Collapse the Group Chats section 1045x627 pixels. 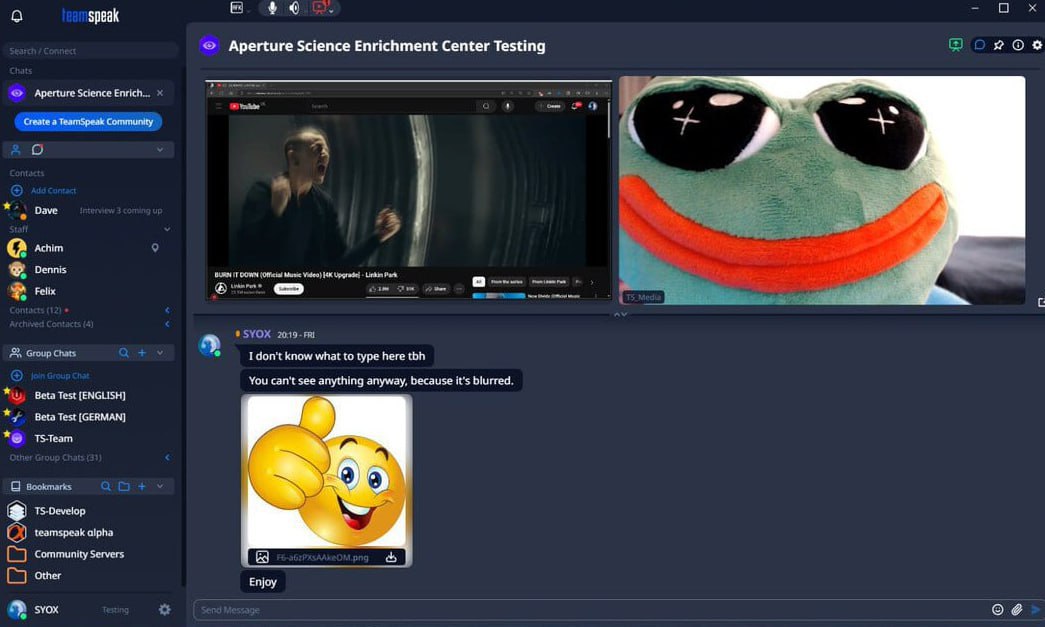click(x=160, y=353)
